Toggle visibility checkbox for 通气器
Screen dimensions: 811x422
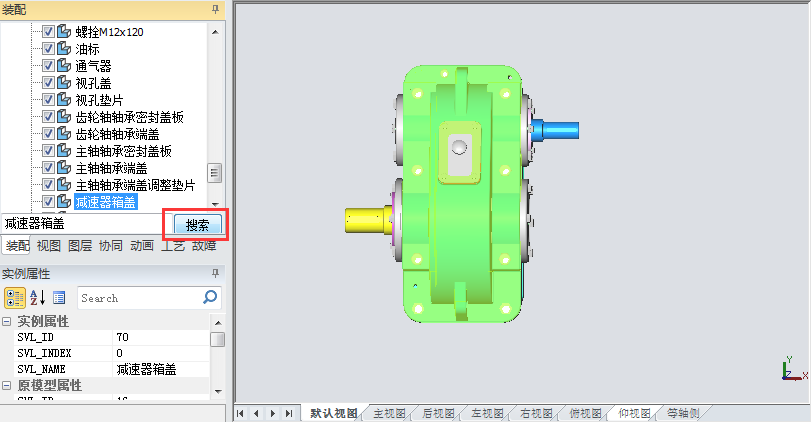coord(47,66)
